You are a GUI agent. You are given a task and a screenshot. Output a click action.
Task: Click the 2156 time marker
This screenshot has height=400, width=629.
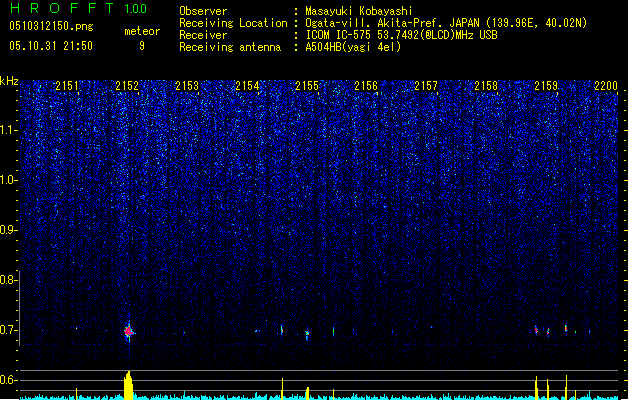[x=366, y=86]
